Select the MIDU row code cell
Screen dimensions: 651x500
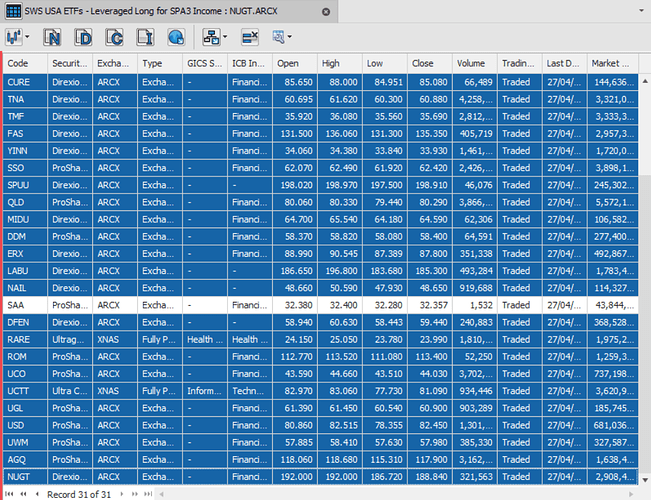coord(25,220)
